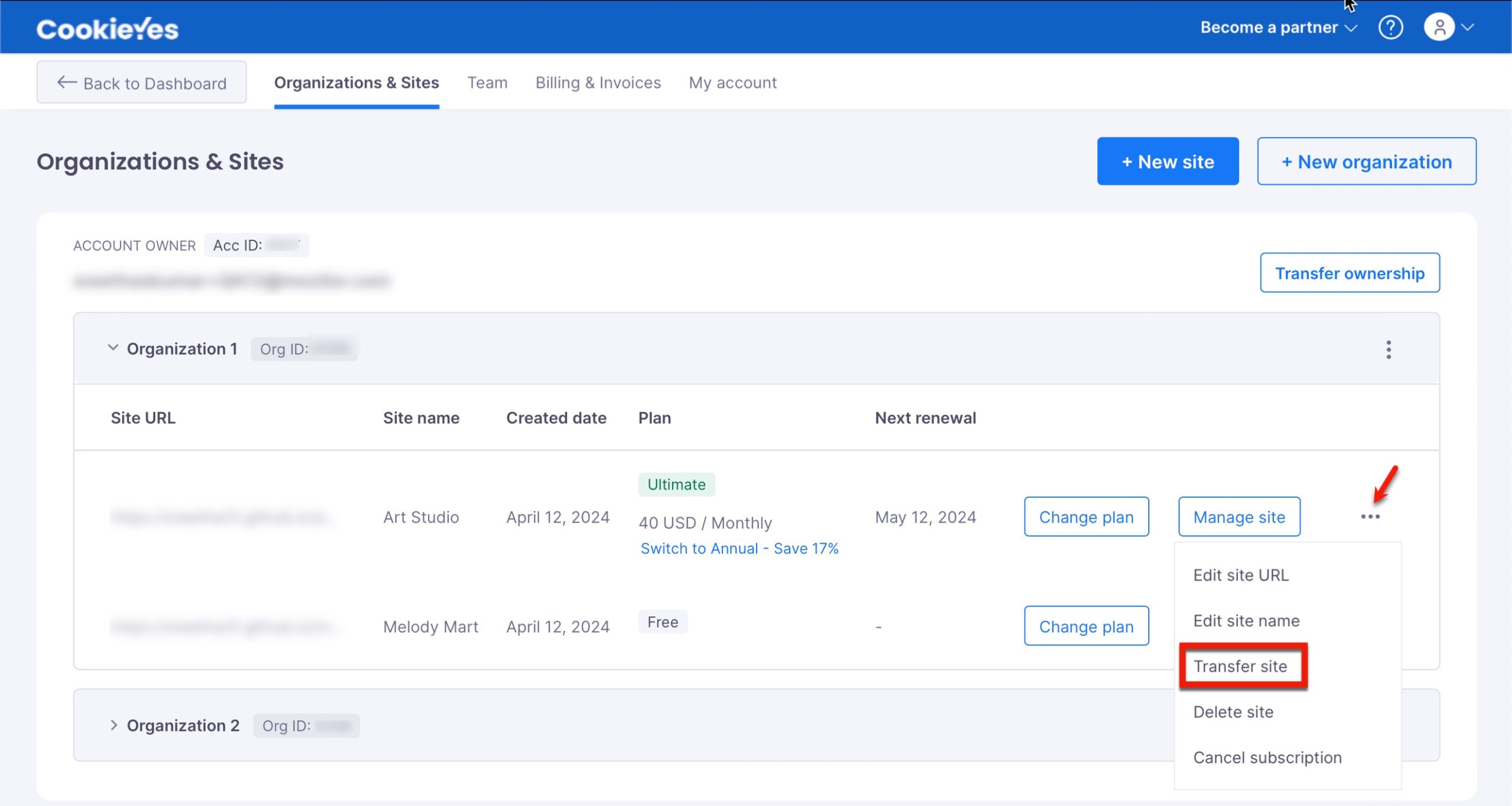
Task: Click the Switch to Annual savings link
Action: click(x=739, y=548)
